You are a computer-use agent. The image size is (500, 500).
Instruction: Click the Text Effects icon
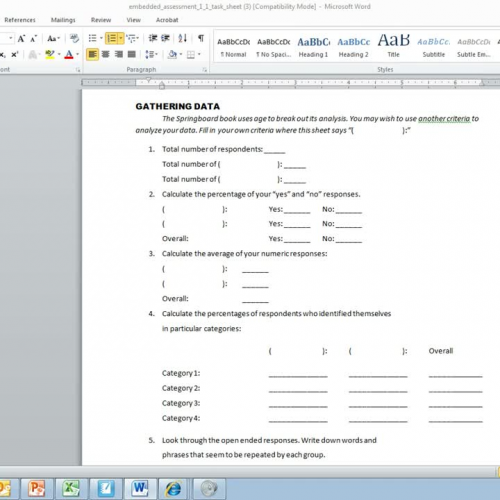[x=33, y=54]
